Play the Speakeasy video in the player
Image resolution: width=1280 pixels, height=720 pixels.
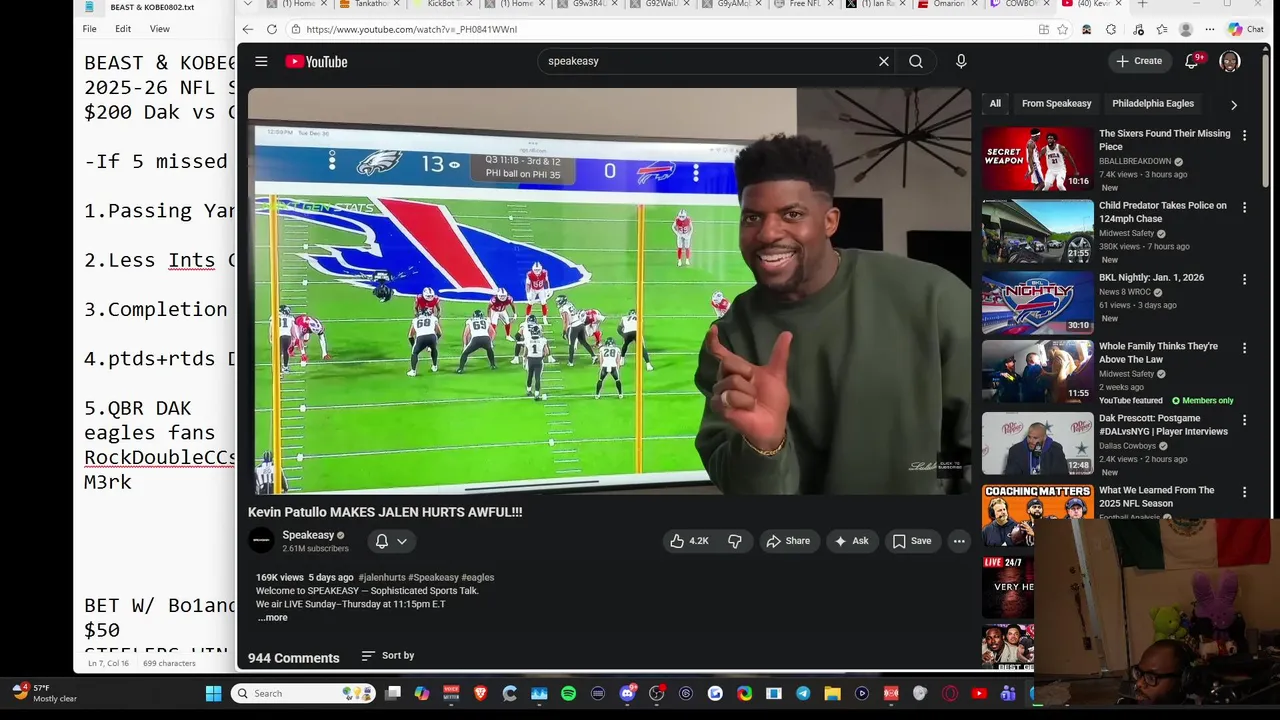tap(609, 291)
